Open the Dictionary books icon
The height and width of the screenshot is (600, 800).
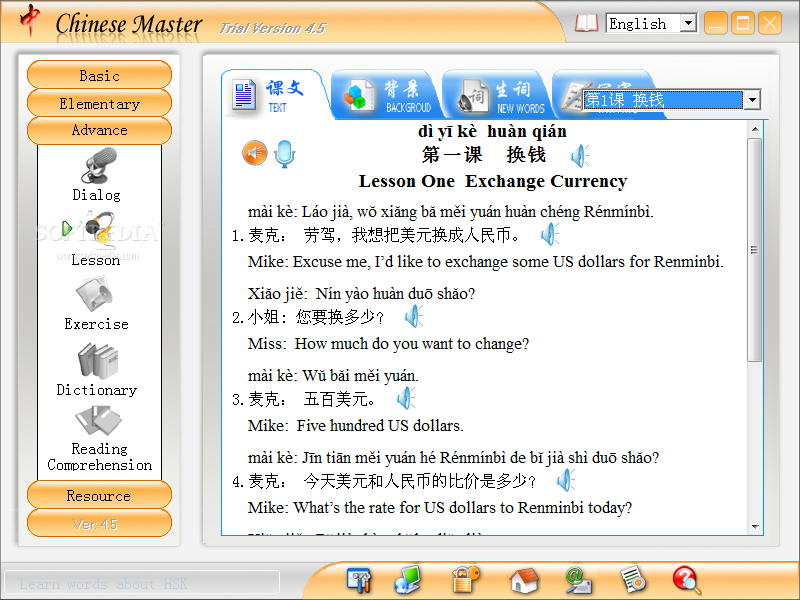(98, 361)
